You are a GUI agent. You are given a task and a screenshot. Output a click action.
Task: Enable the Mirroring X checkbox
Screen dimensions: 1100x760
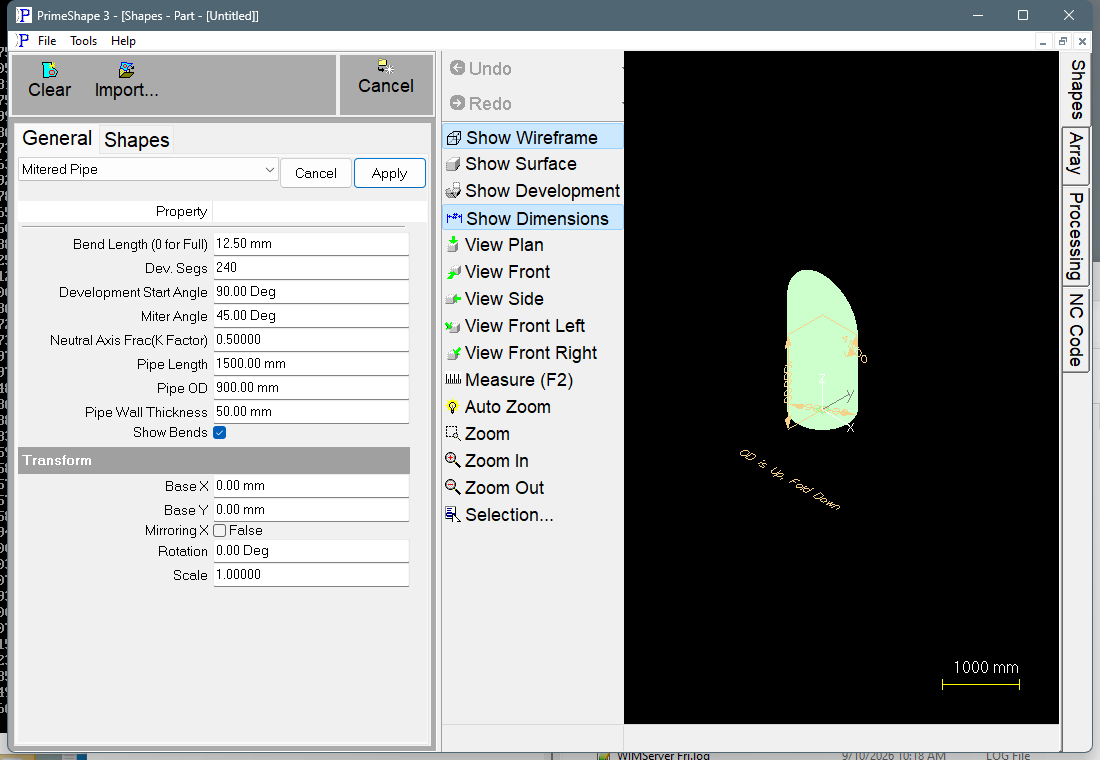[x=220, y=531]
